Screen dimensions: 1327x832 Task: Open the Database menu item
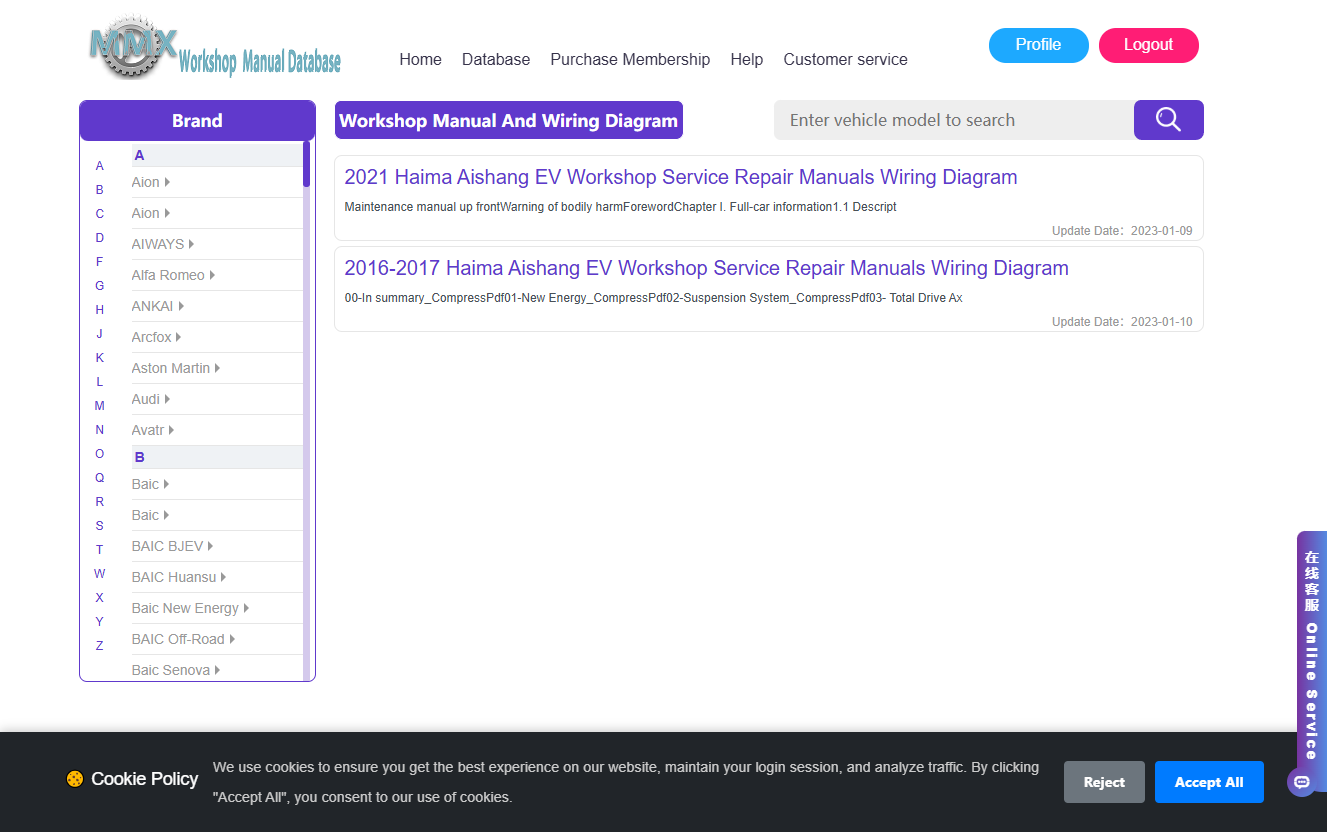pyautogui.click(x=496, y=59)
